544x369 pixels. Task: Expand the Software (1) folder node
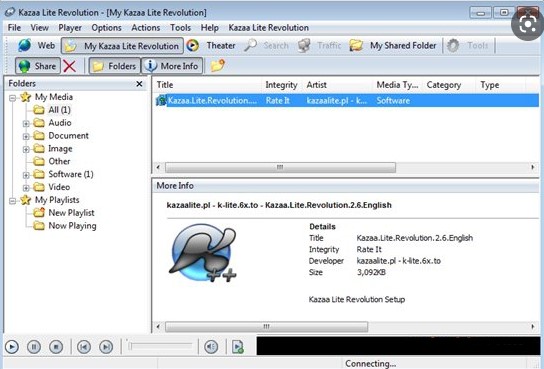point(26,175)
